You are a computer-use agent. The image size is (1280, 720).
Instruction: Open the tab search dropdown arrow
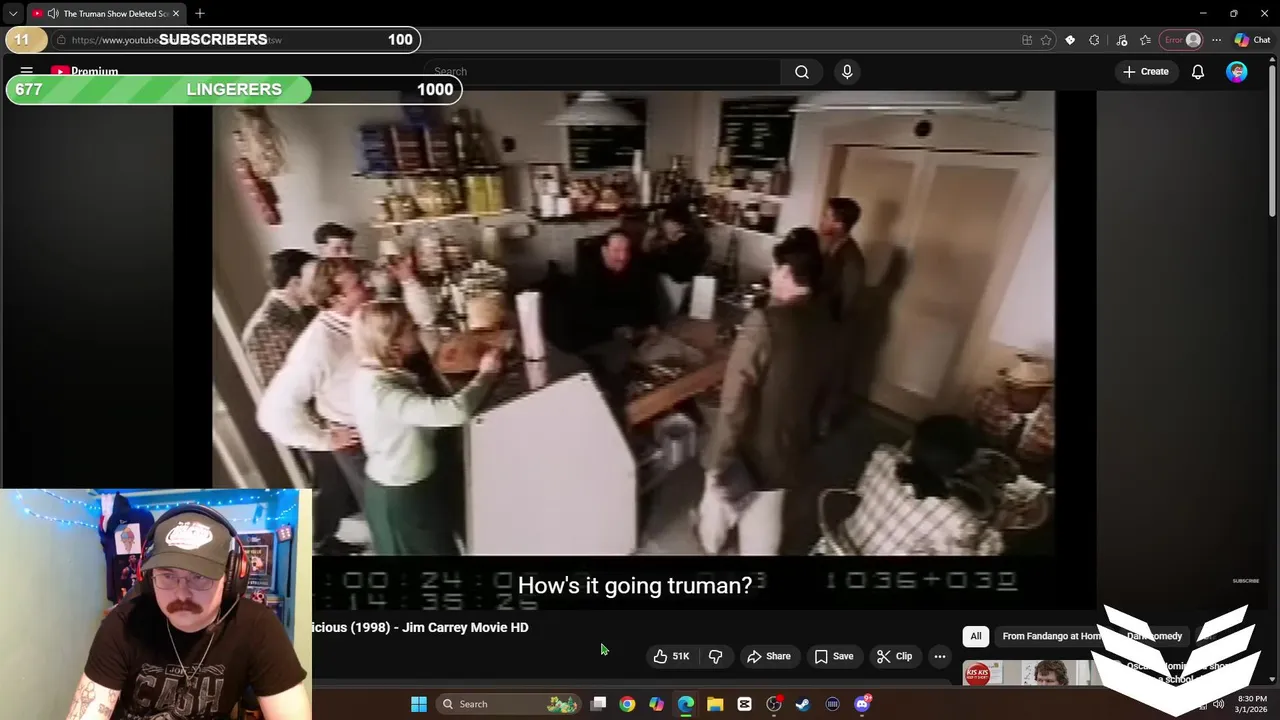pos(13,14)
